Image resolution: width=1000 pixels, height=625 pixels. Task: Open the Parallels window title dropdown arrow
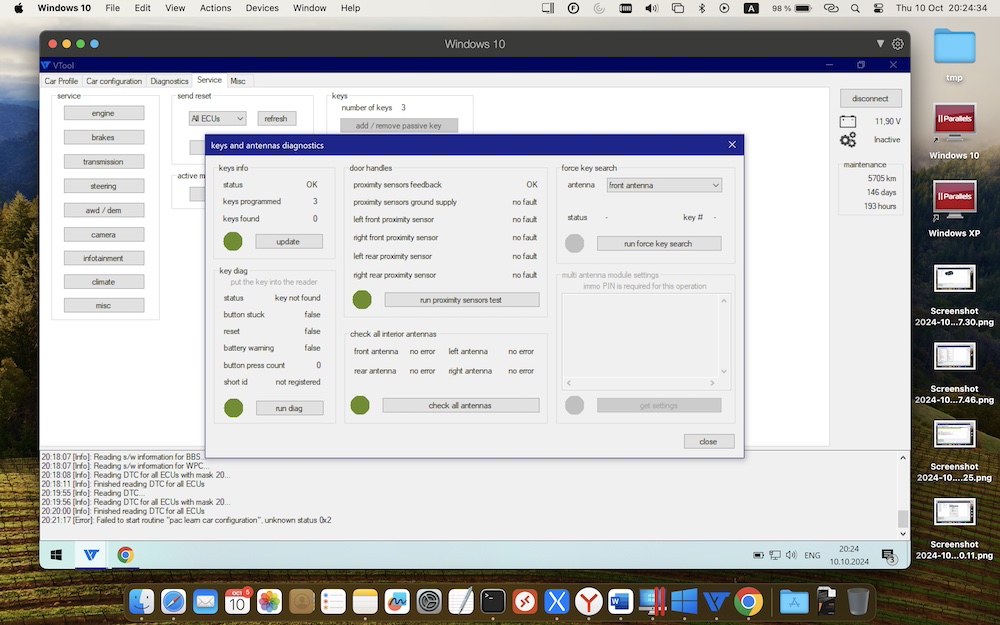point(880,44)
